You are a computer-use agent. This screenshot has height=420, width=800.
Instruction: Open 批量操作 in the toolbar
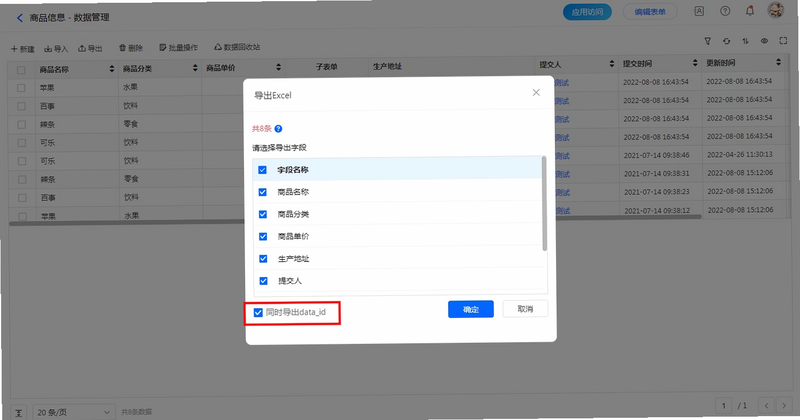(179, 47)
